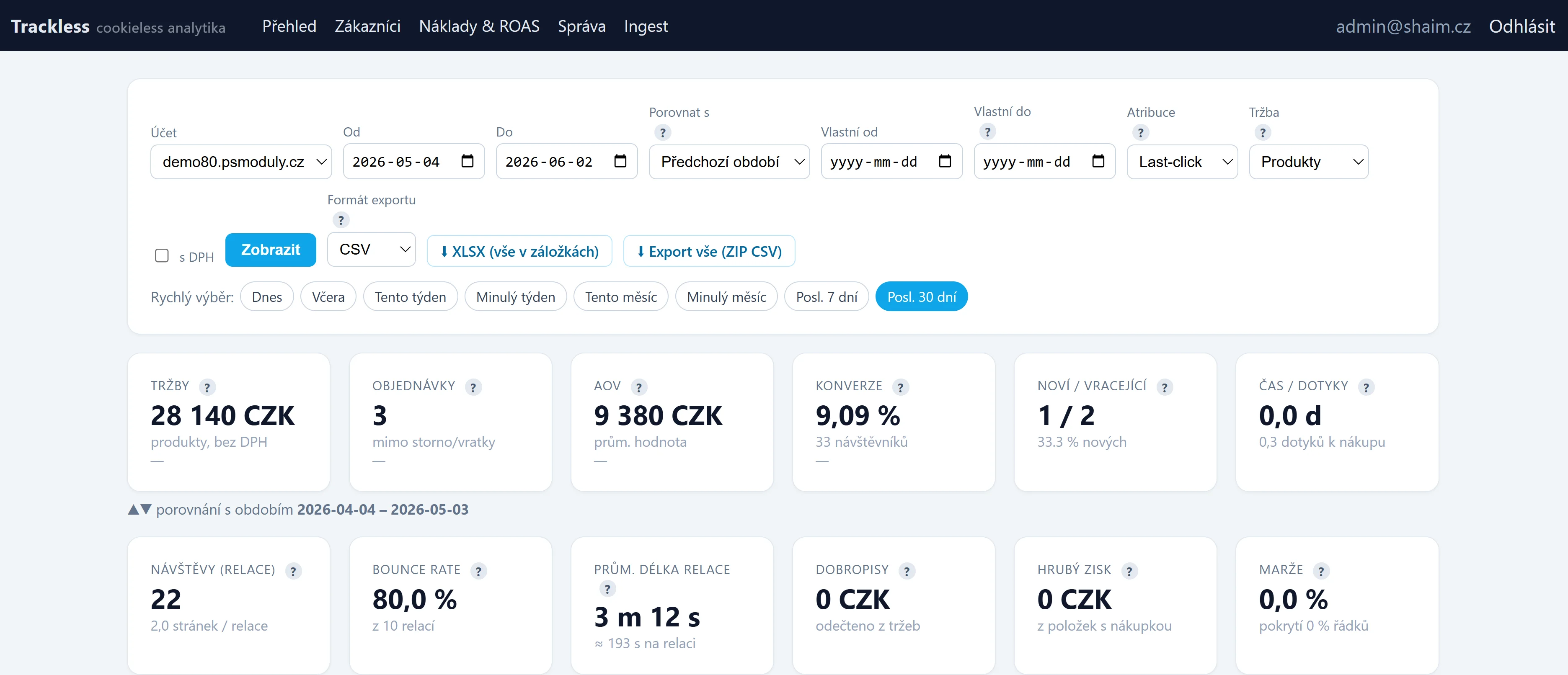This screenshot has height=675, width=1568.
Task: Toggle the s DPH checkbox
Action: (x=161, y=255)
